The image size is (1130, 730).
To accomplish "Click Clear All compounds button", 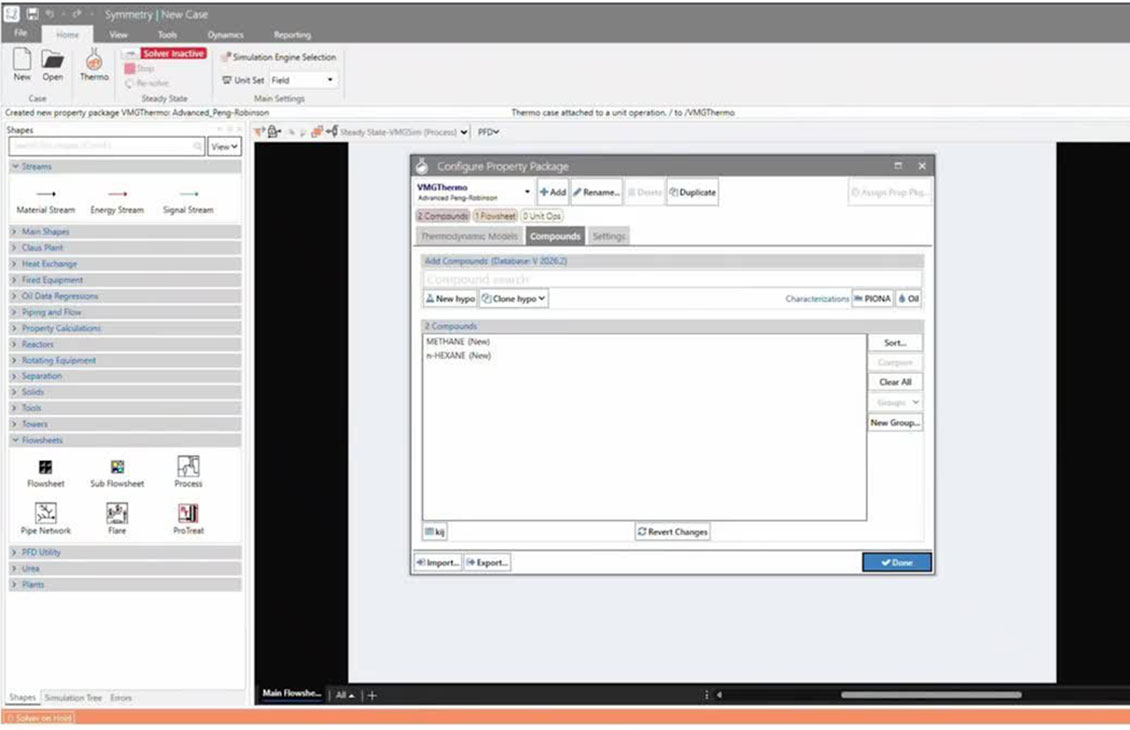I will pyautogui.click(x=895, y=382).
